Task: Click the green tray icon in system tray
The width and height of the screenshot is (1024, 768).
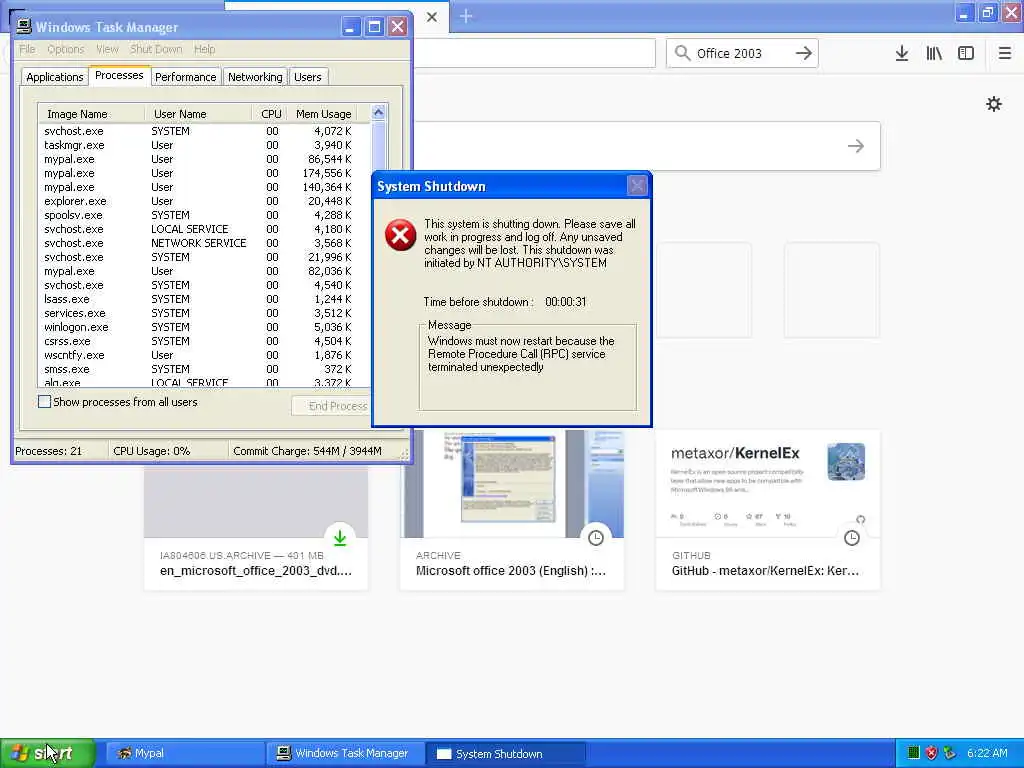Action: click(x=914, y=753)
